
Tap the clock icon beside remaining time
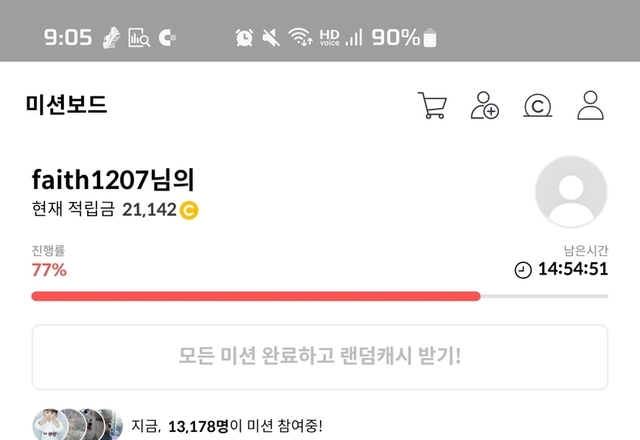pyautogui.click(x=523, y=270)
